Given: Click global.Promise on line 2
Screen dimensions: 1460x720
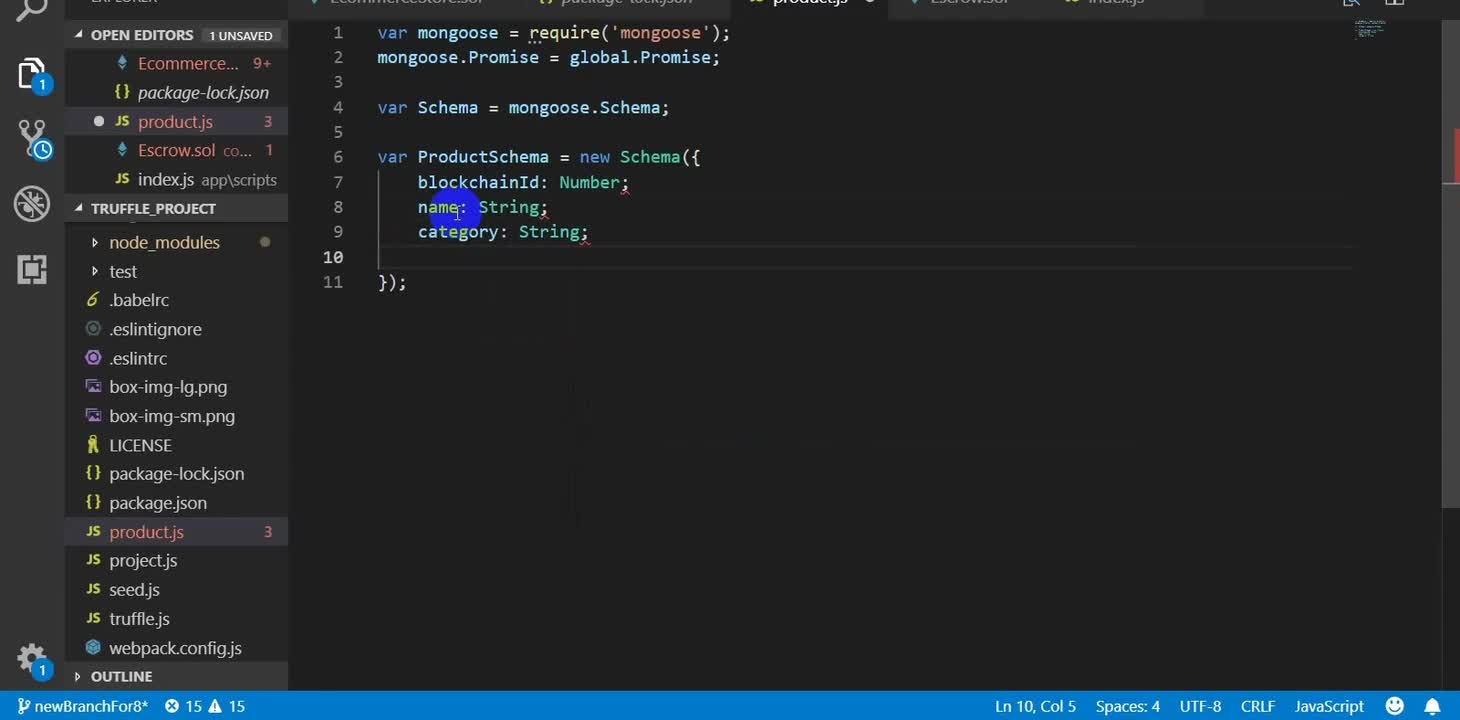Looking at the screenshot, I should 639,58.
